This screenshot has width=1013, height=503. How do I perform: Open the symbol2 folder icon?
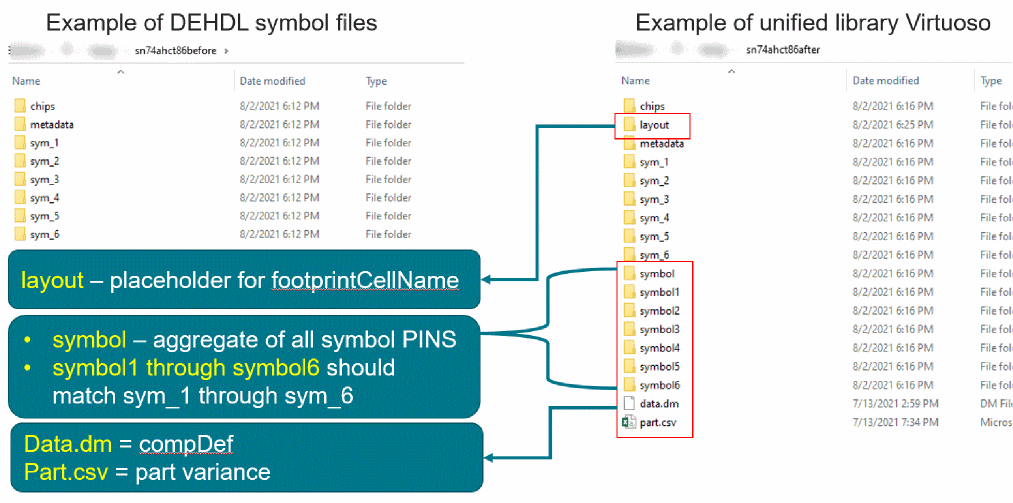click(629, 311)
